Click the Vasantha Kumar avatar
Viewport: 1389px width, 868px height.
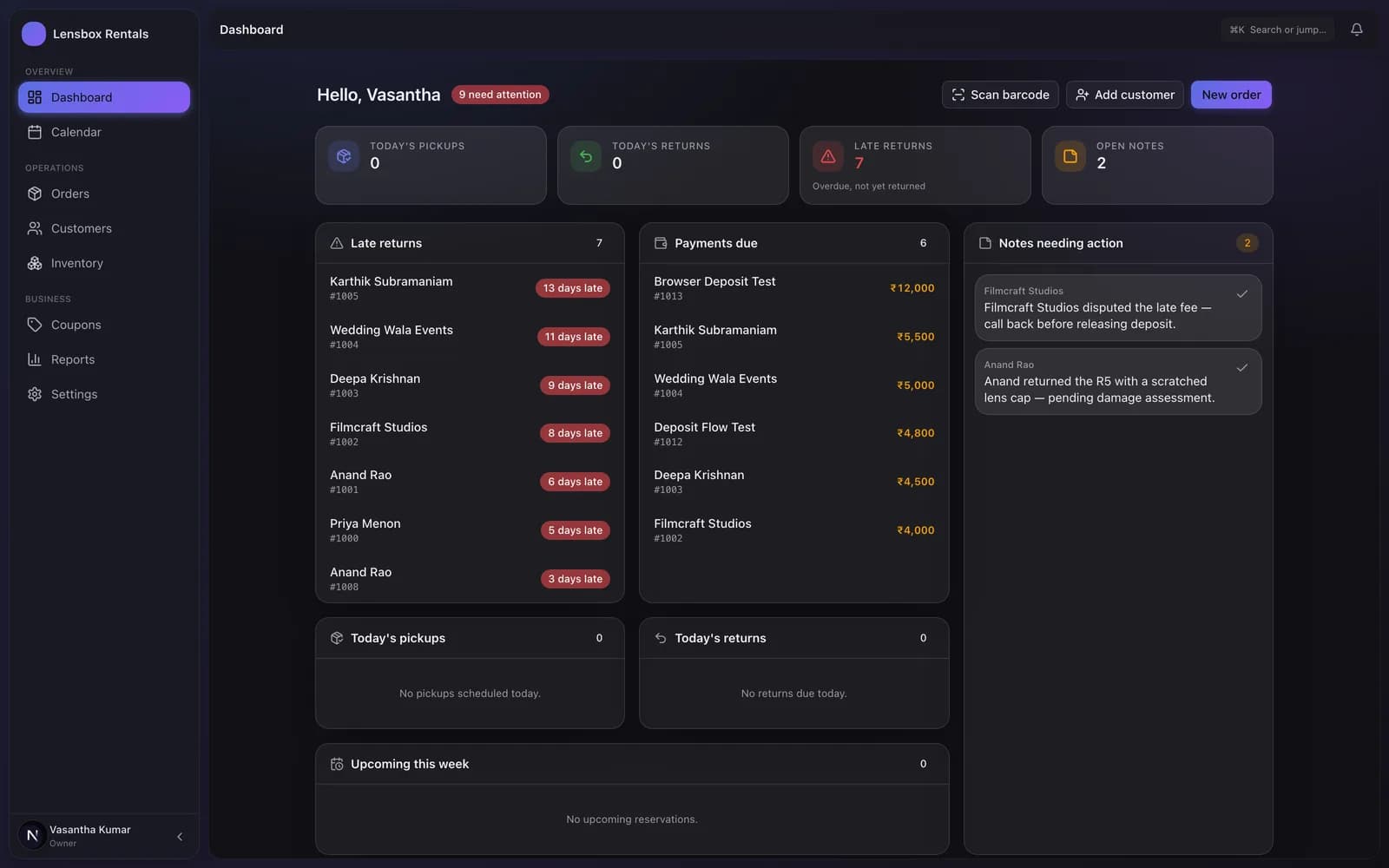click(32, 835)
